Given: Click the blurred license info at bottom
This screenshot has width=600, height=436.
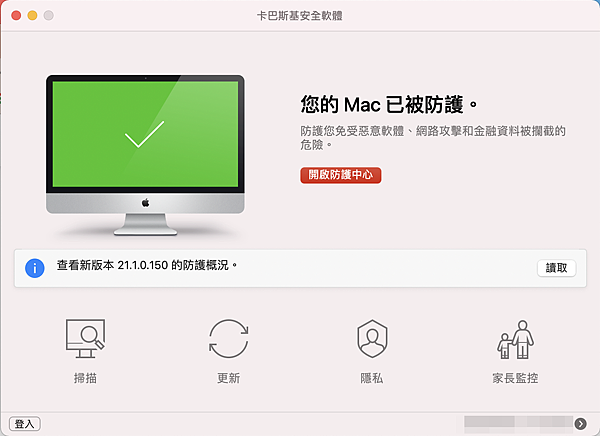Looking at the screenshot, I should point(518,425).
